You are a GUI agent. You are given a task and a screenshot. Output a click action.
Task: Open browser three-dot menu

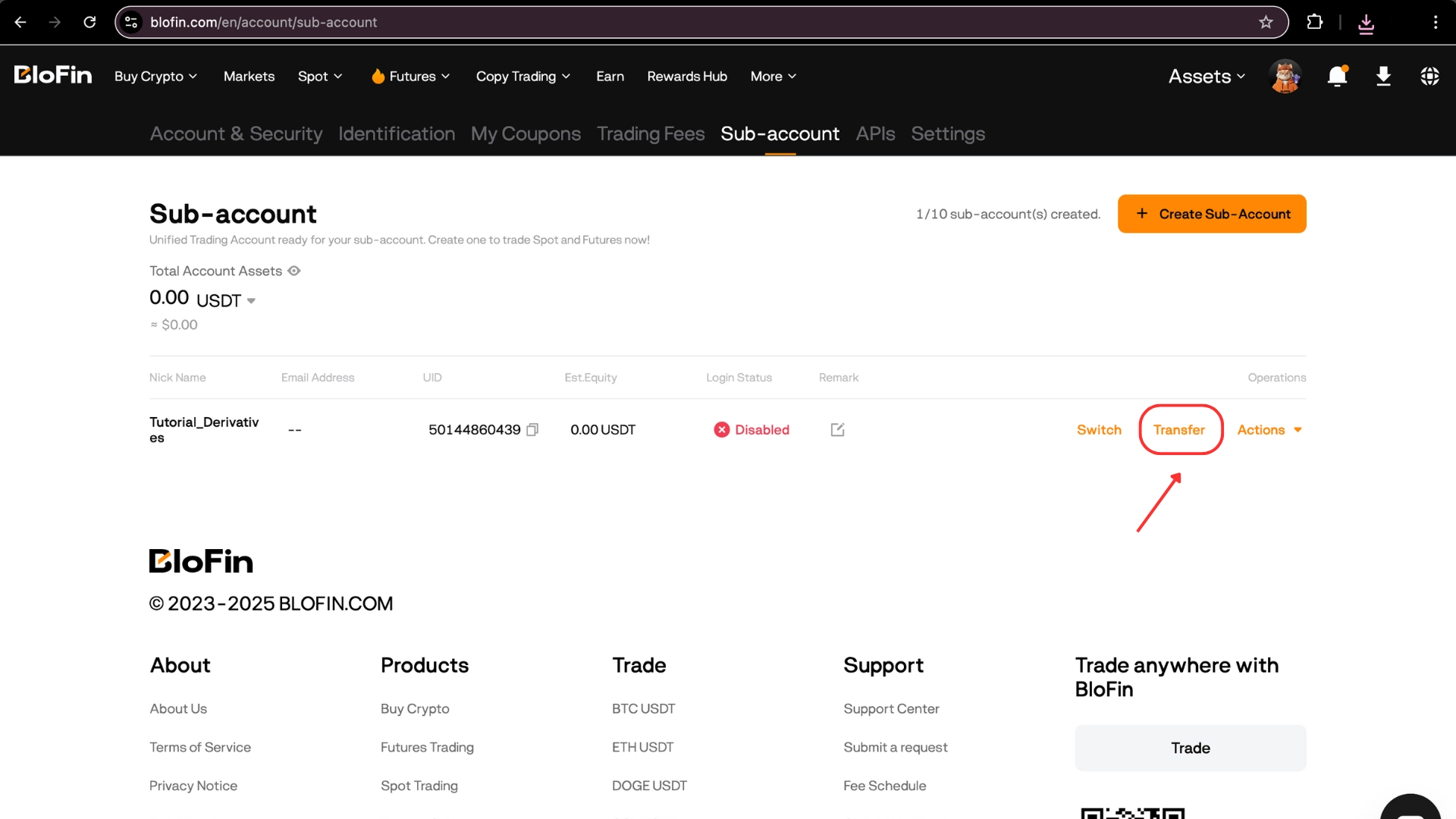(1436, 22)
